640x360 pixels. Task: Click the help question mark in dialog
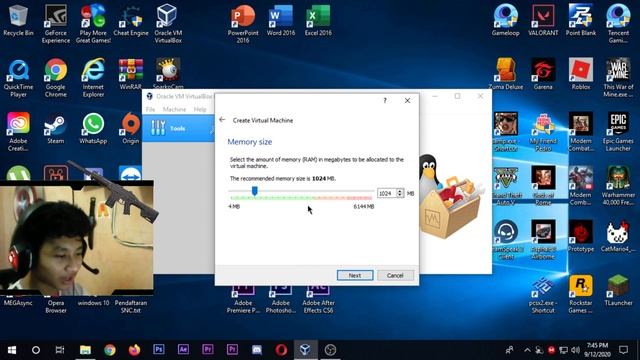tap(385, 100)
